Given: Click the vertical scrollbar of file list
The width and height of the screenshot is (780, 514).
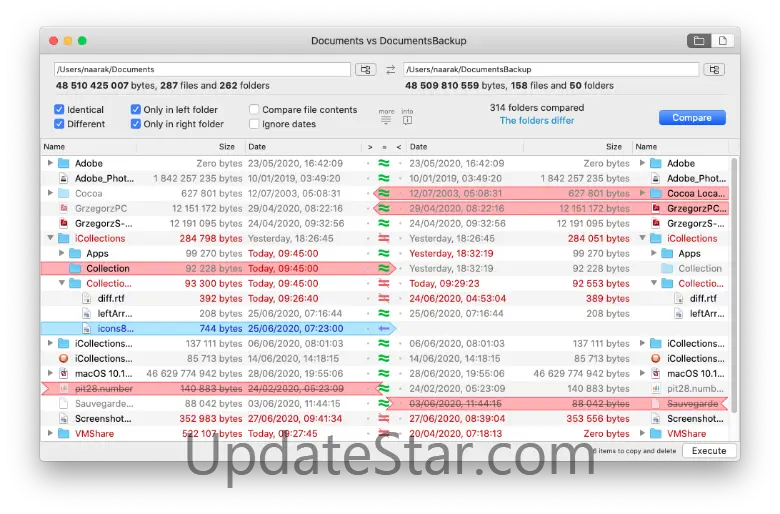Looking at the screenshot, I should tap(734, 285).
